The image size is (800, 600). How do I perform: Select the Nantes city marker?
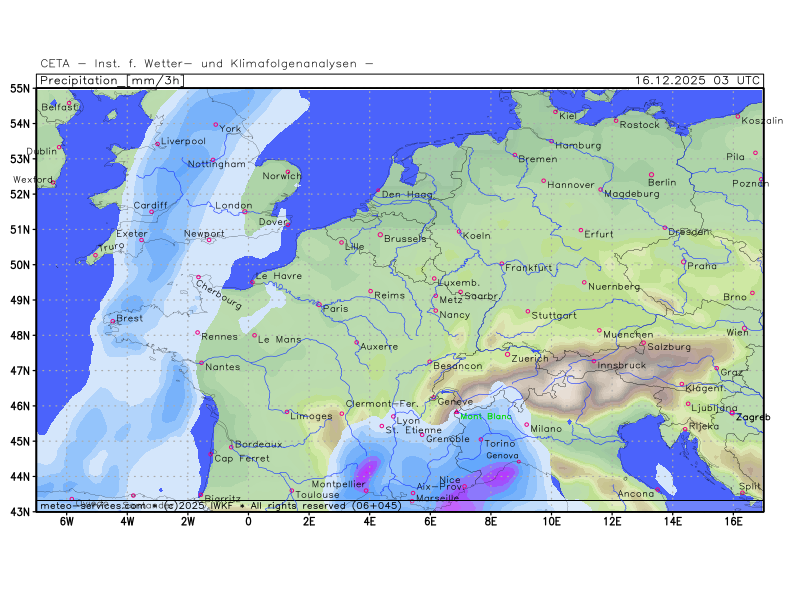(x=201, y=363)
